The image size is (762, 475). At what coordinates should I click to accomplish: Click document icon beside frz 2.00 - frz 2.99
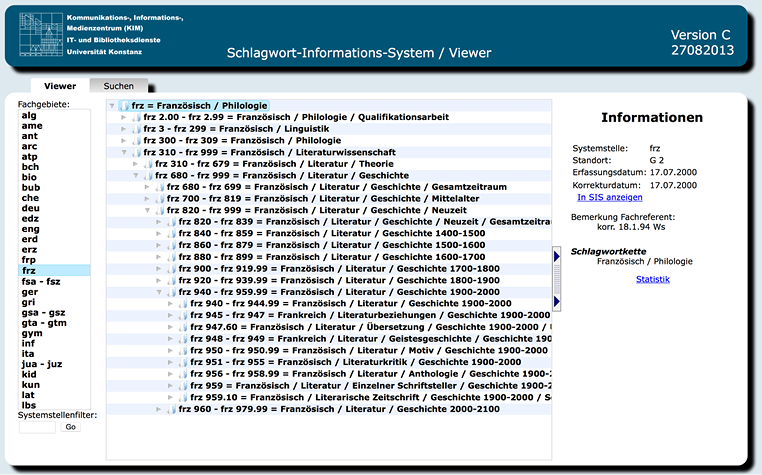[x=136, y=117]
